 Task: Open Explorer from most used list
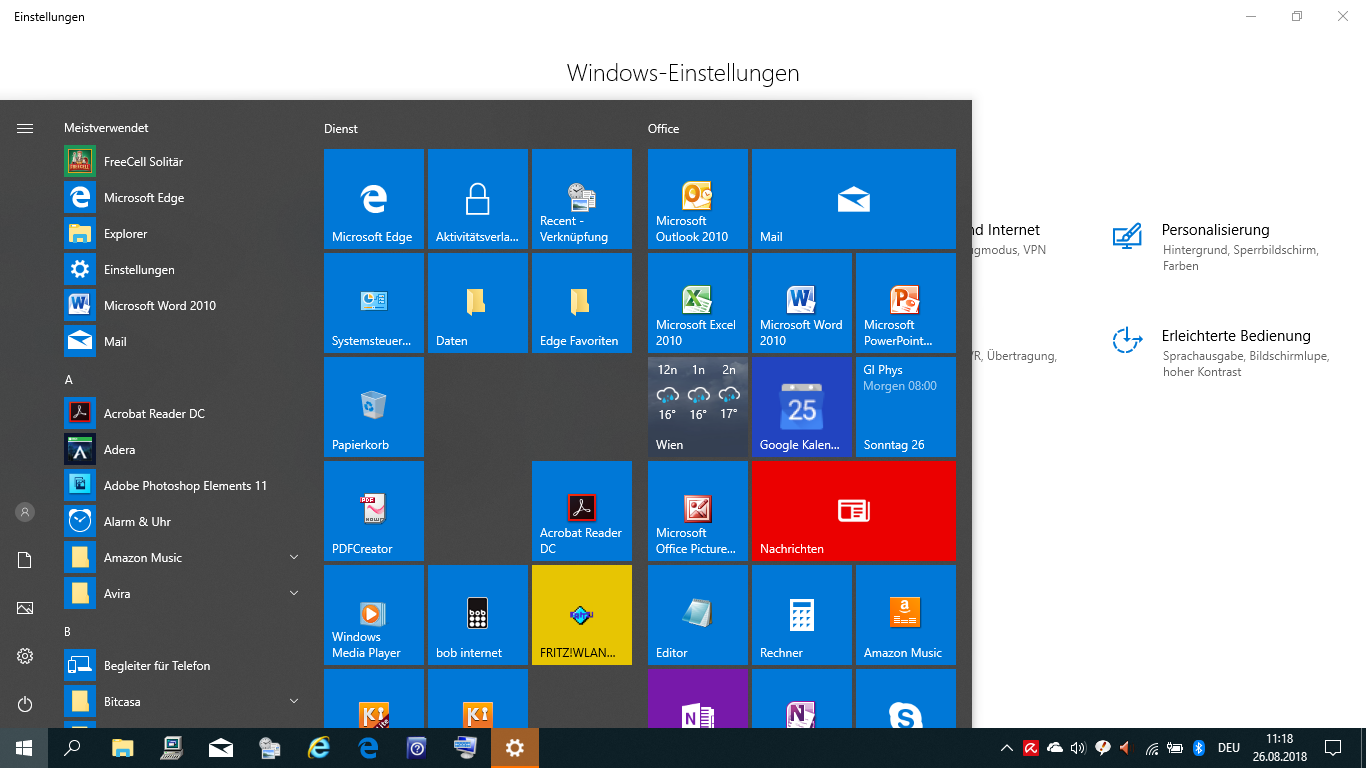[x=184, y=233]
